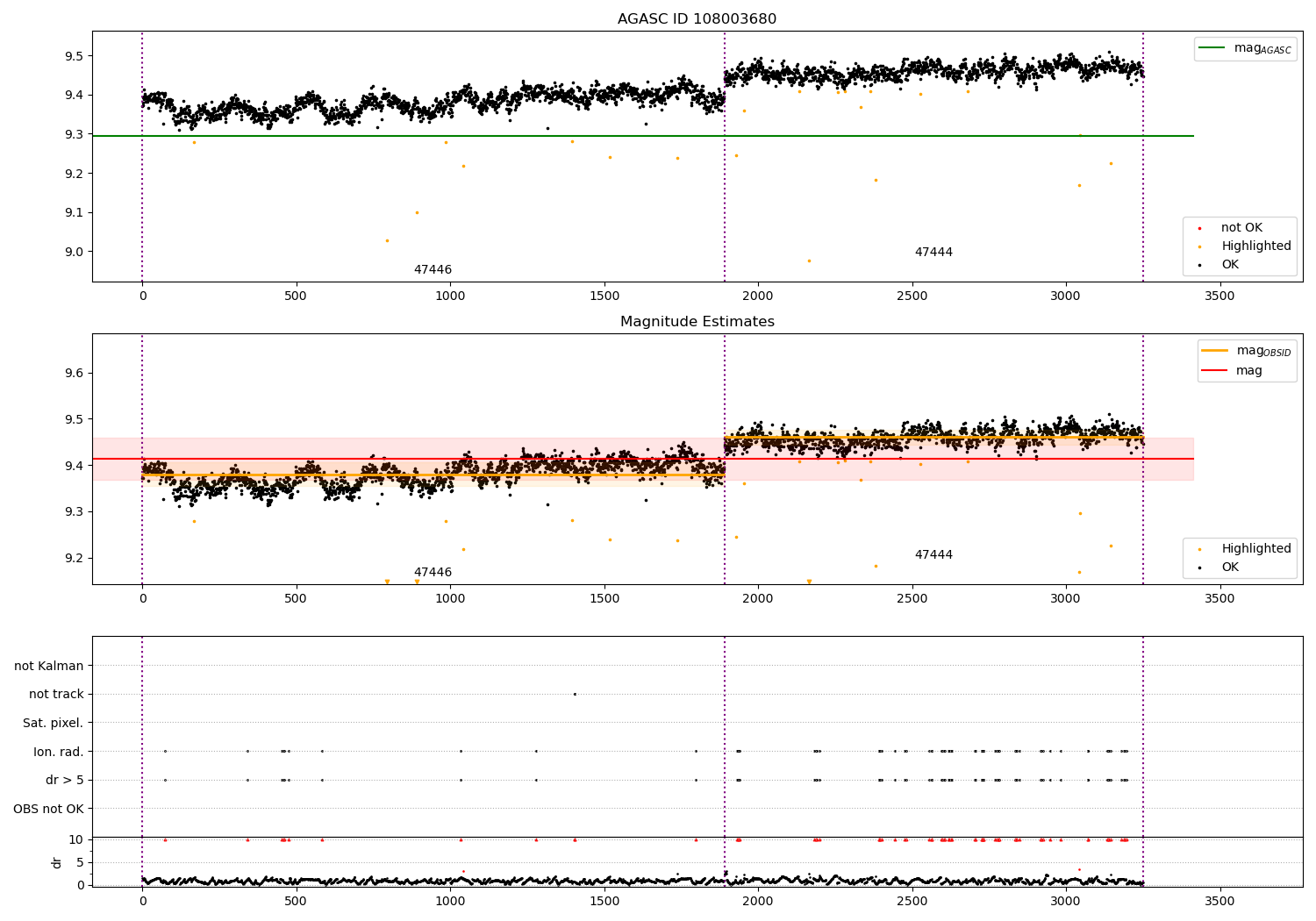Click the 10 tick on dr axis

point(76,839)
